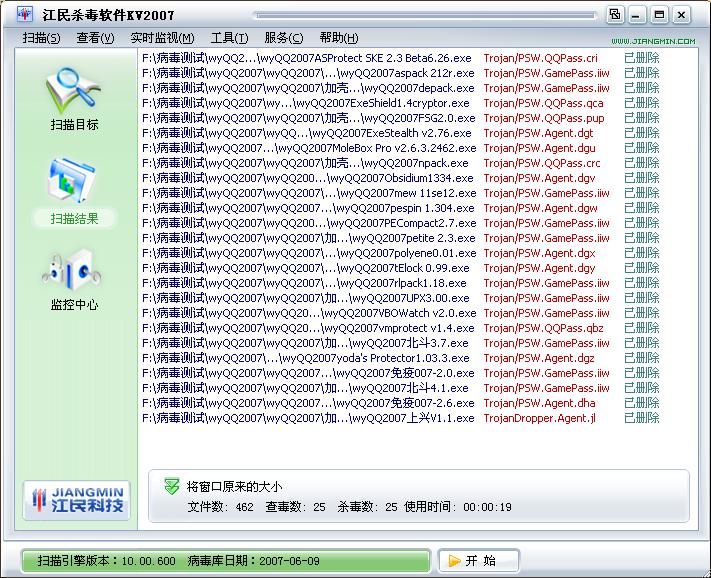Select row wyQQ2007UPX3.00.exe
711x578 pixels.
(401, 298)
